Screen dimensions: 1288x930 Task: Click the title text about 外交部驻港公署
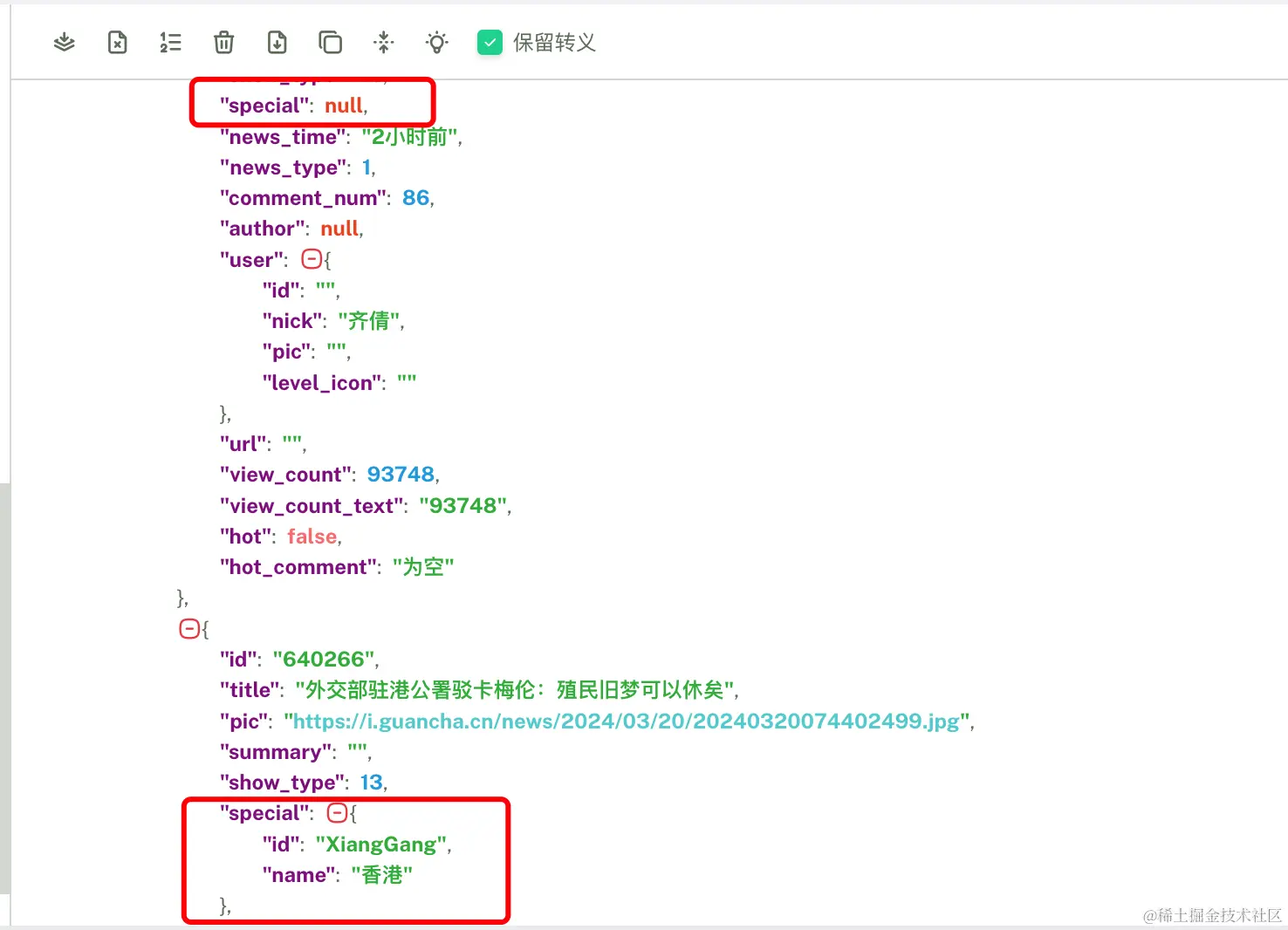pyautogui.click(x=516, y=690)
